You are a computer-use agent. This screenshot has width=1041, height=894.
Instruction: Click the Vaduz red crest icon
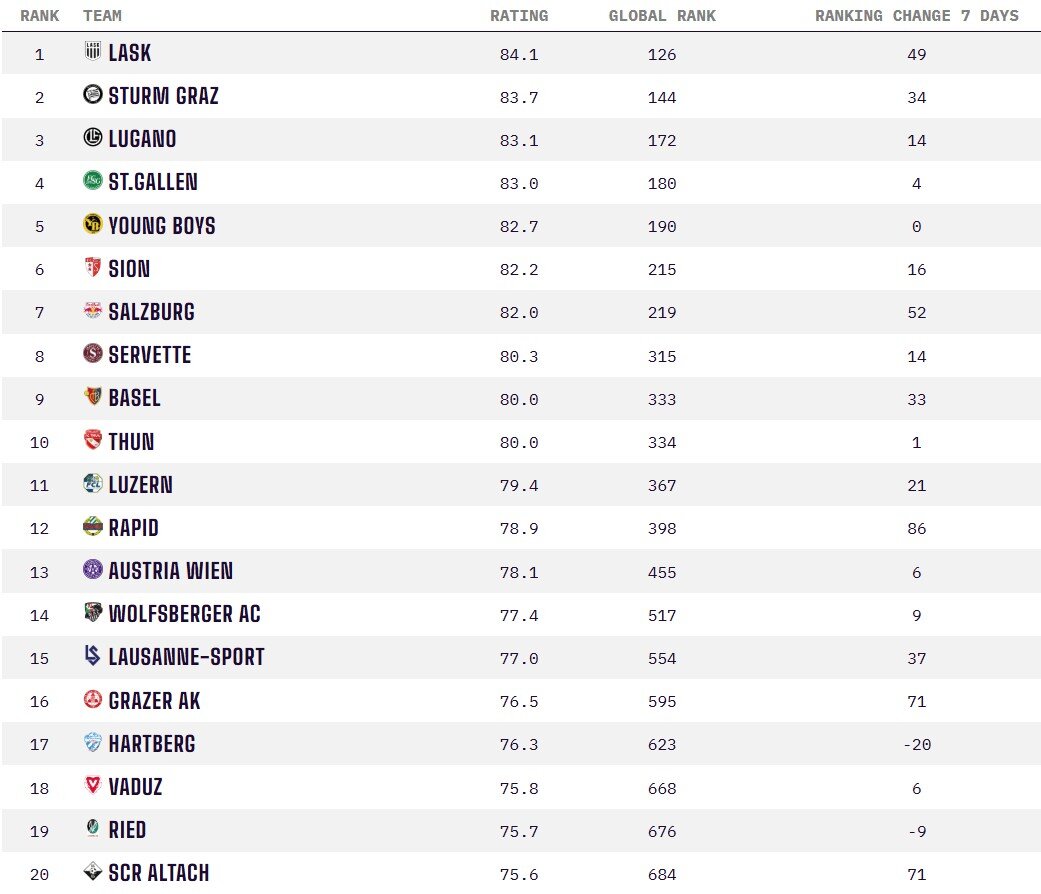tap(93, 785)
